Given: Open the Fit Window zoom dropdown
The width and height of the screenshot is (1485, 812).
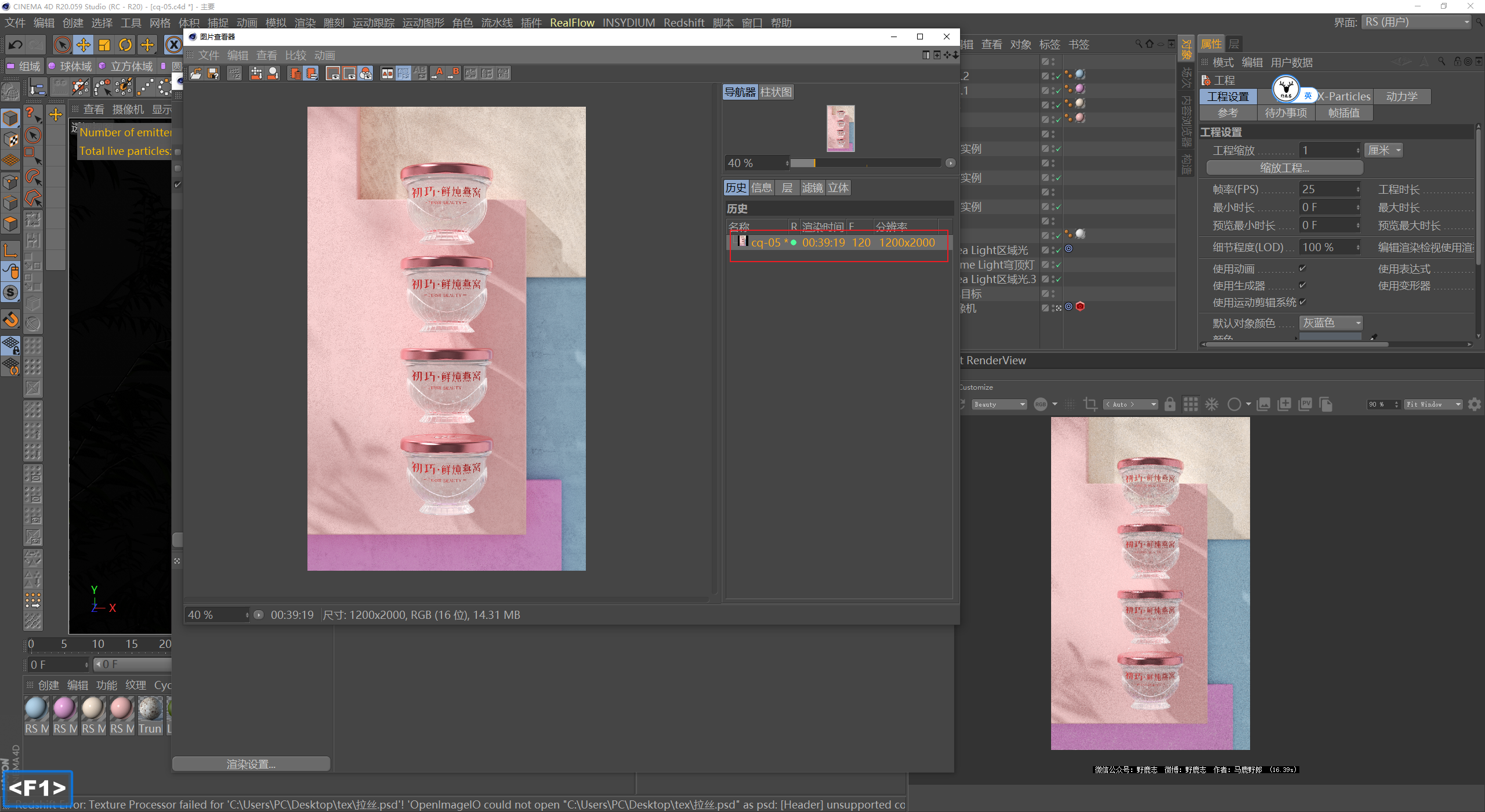Looking at the screenshot, I should tap(1433, 404).
